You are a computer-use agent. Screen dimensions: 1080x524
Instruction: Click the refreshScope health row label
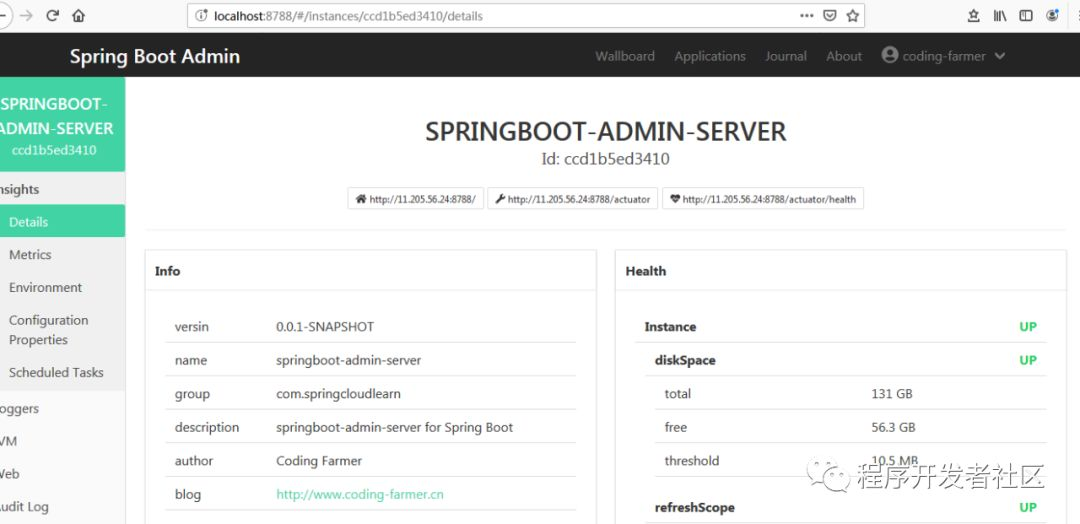tap(694, 507)
